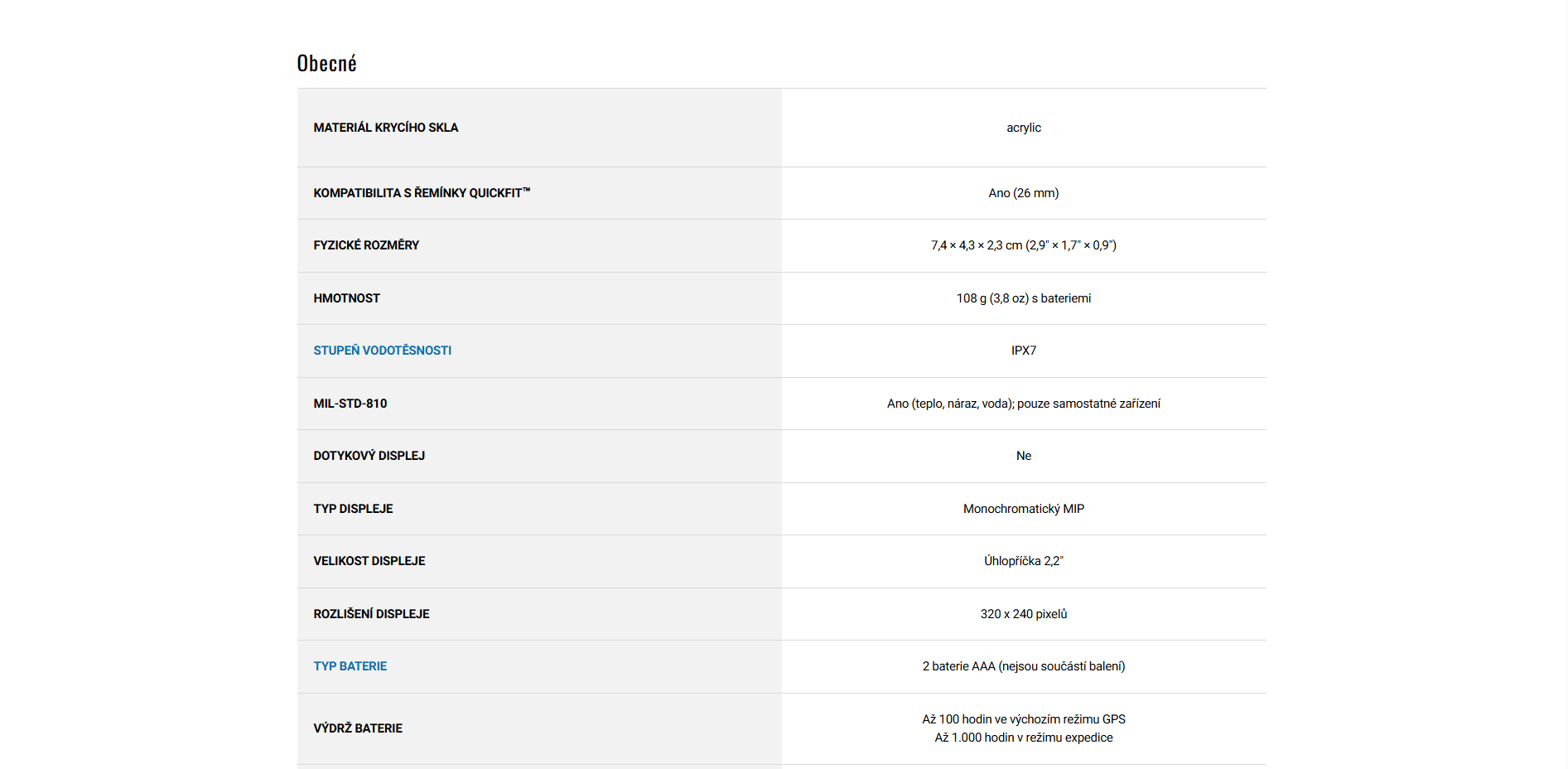Click the Obecné section heading
Screen dimensions: 1568x769
[x=326, y=64]
